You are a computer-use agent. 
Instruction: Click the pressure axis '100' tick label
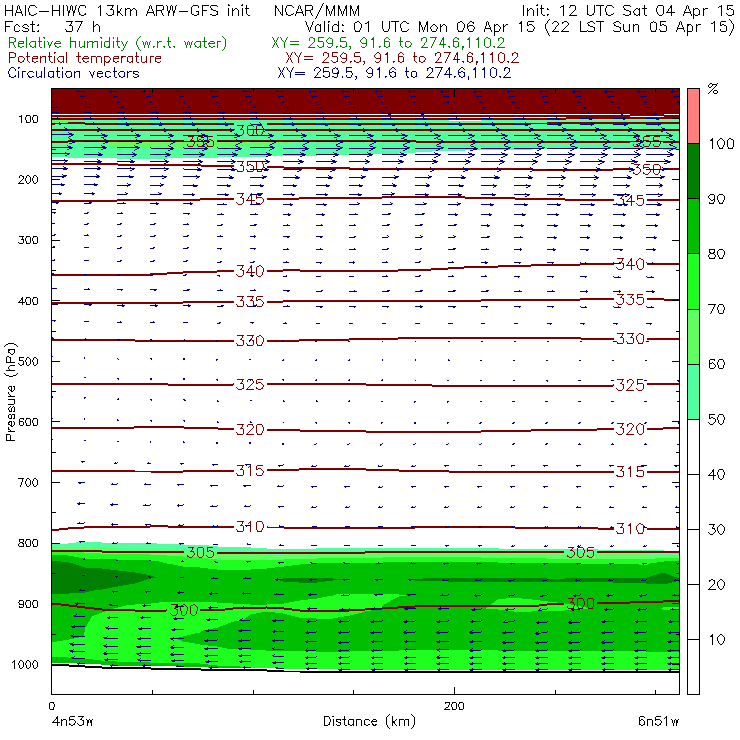(28, 119)
